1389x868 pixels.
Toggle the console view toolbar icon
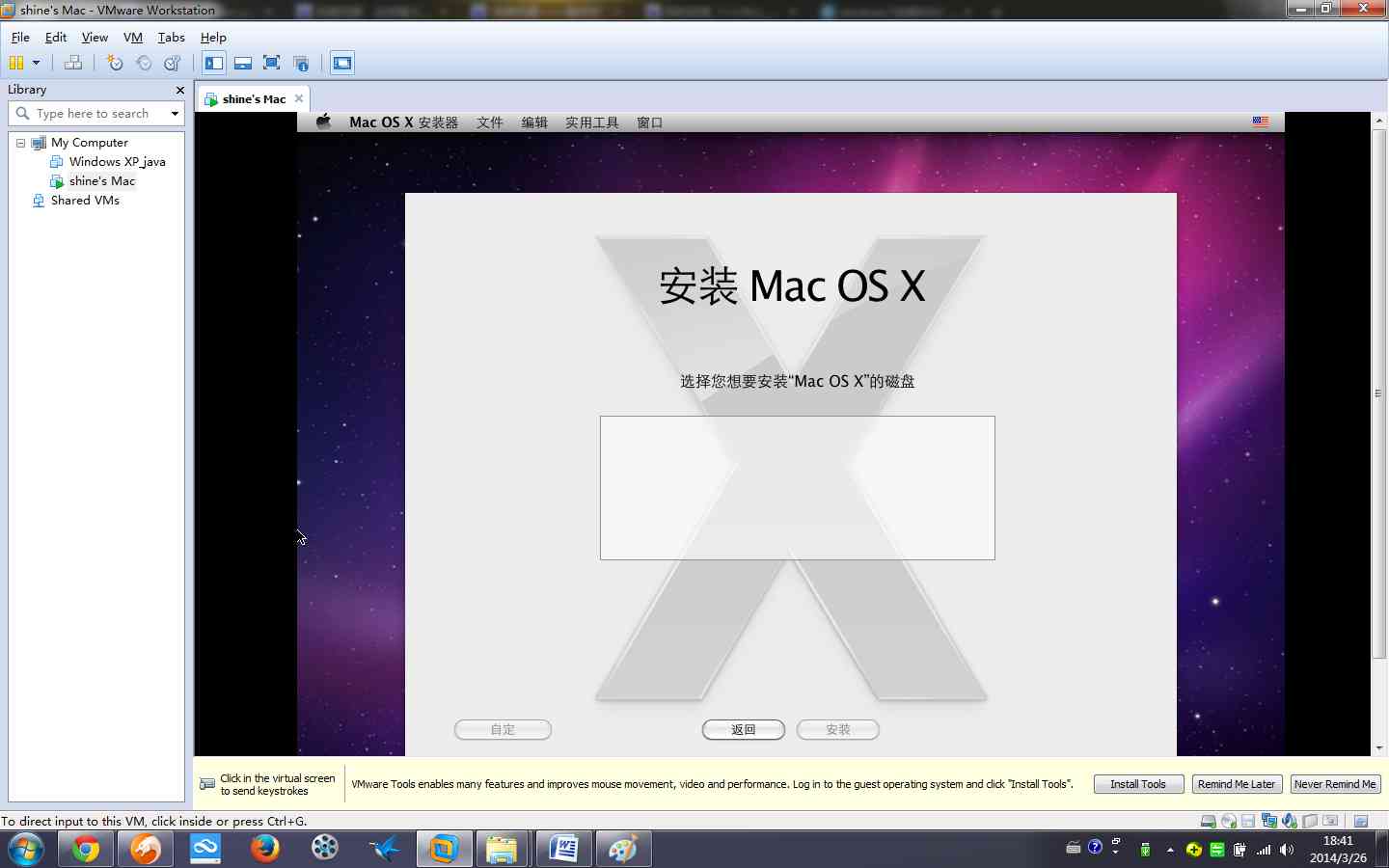point(342,63)
